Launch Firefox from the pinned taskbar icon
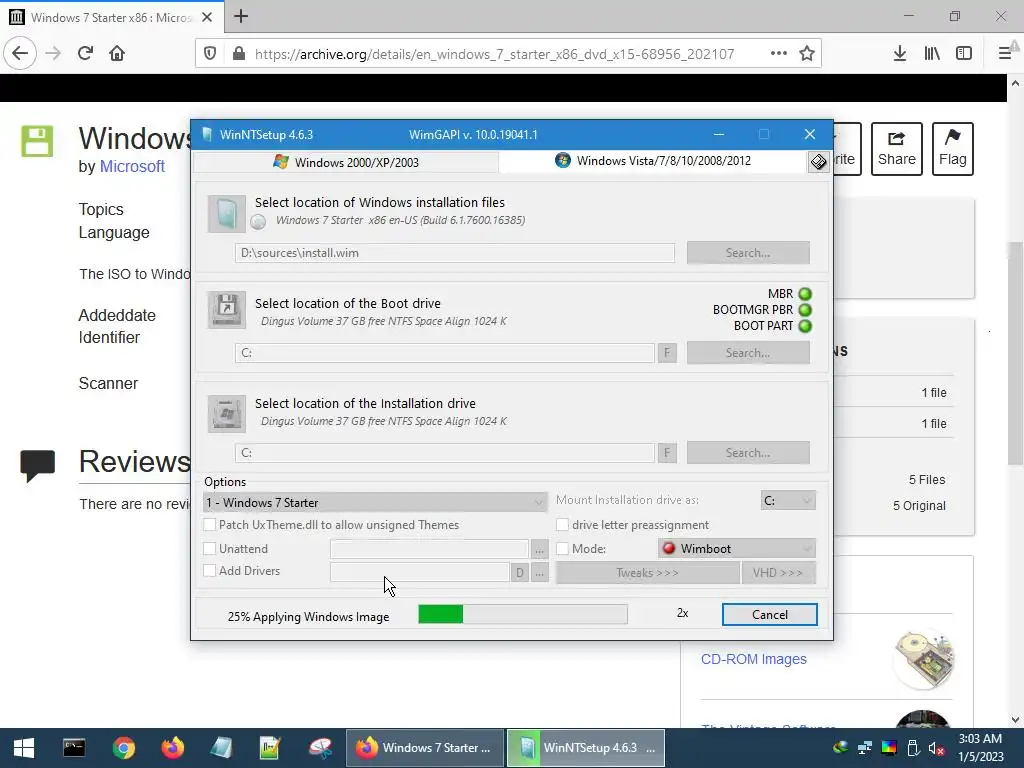The height and width of the screenshot is (768, 1024). (173, 748)
